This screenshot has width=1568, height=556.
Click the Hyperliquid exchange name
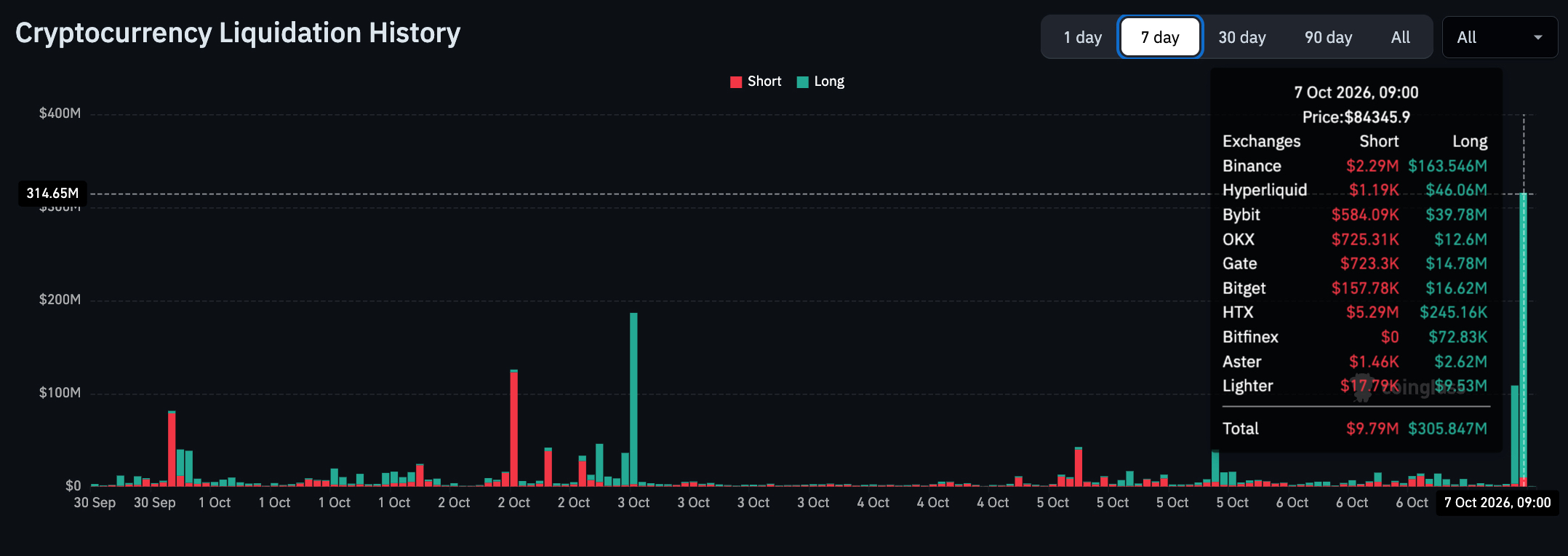coord(1265,190)
